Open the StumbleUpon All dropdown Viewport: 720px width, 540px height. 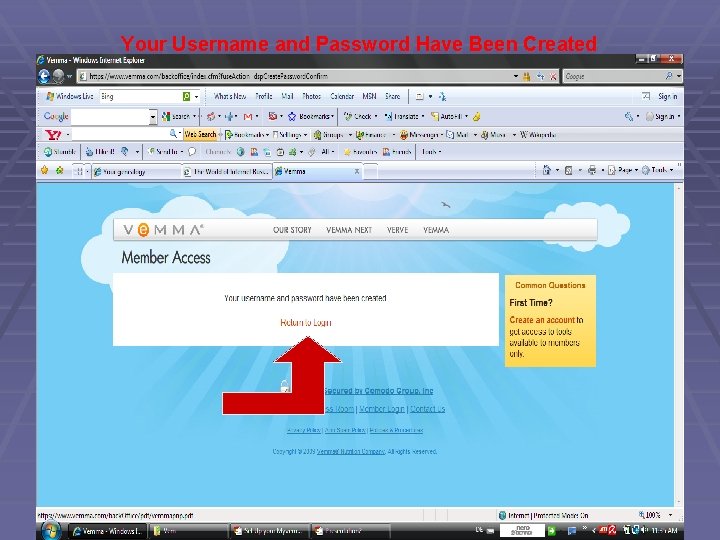pos(327,152)
